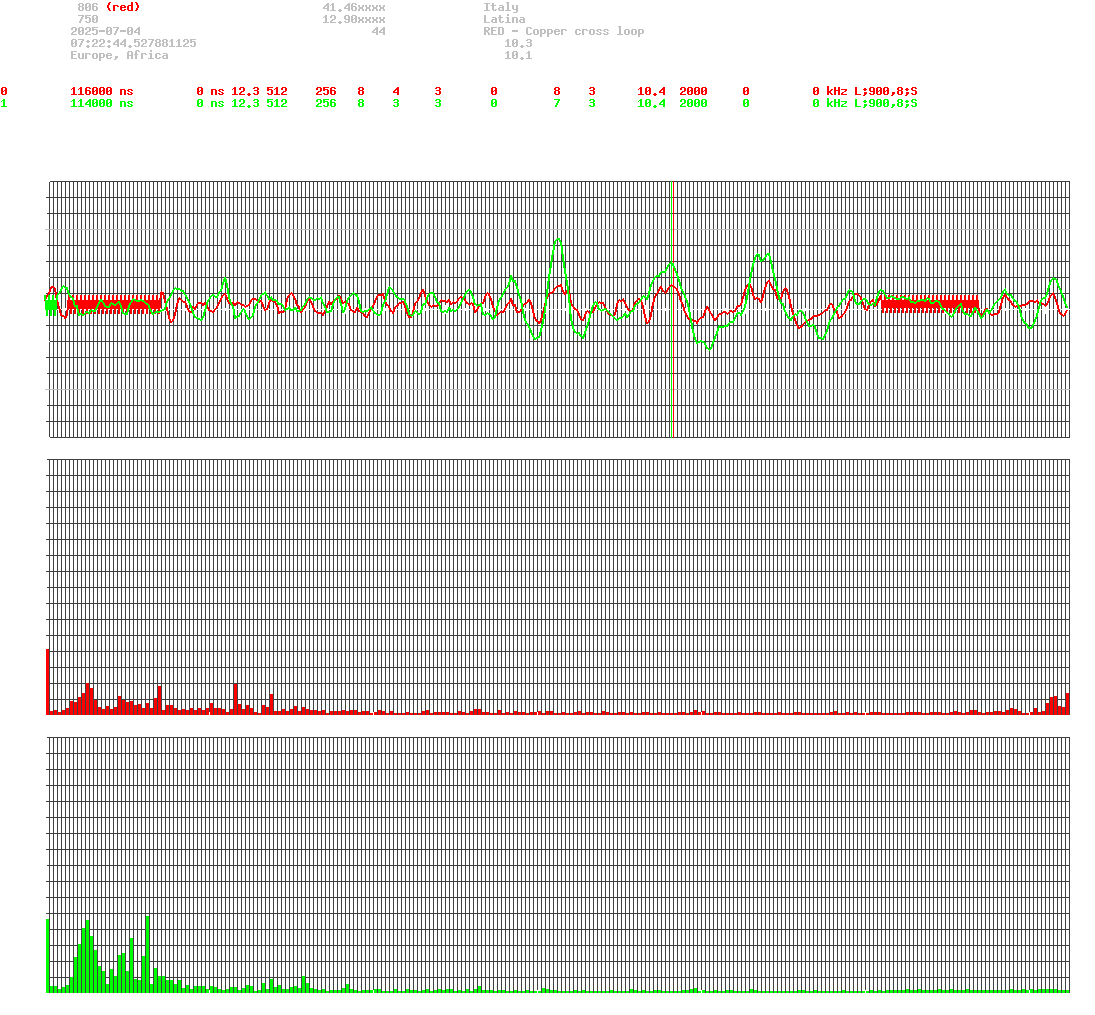Viewport: 1095px width, 1015px height.
Task: Click the green channel index "1" at row start
Action: click(4, 103)
